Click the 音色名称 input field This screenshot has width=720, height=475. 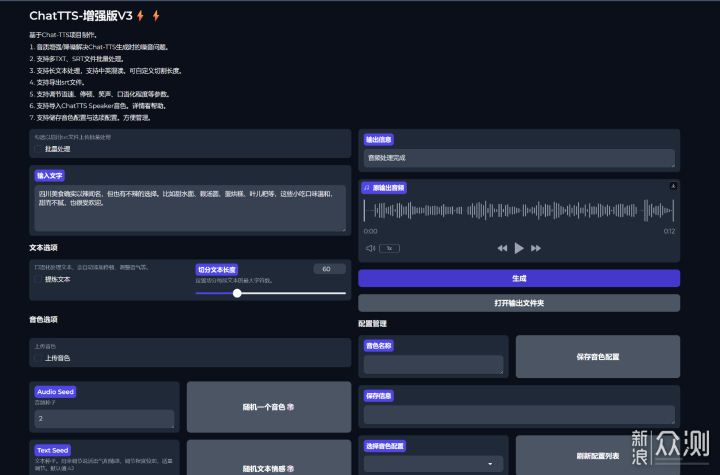coord(433,365)
